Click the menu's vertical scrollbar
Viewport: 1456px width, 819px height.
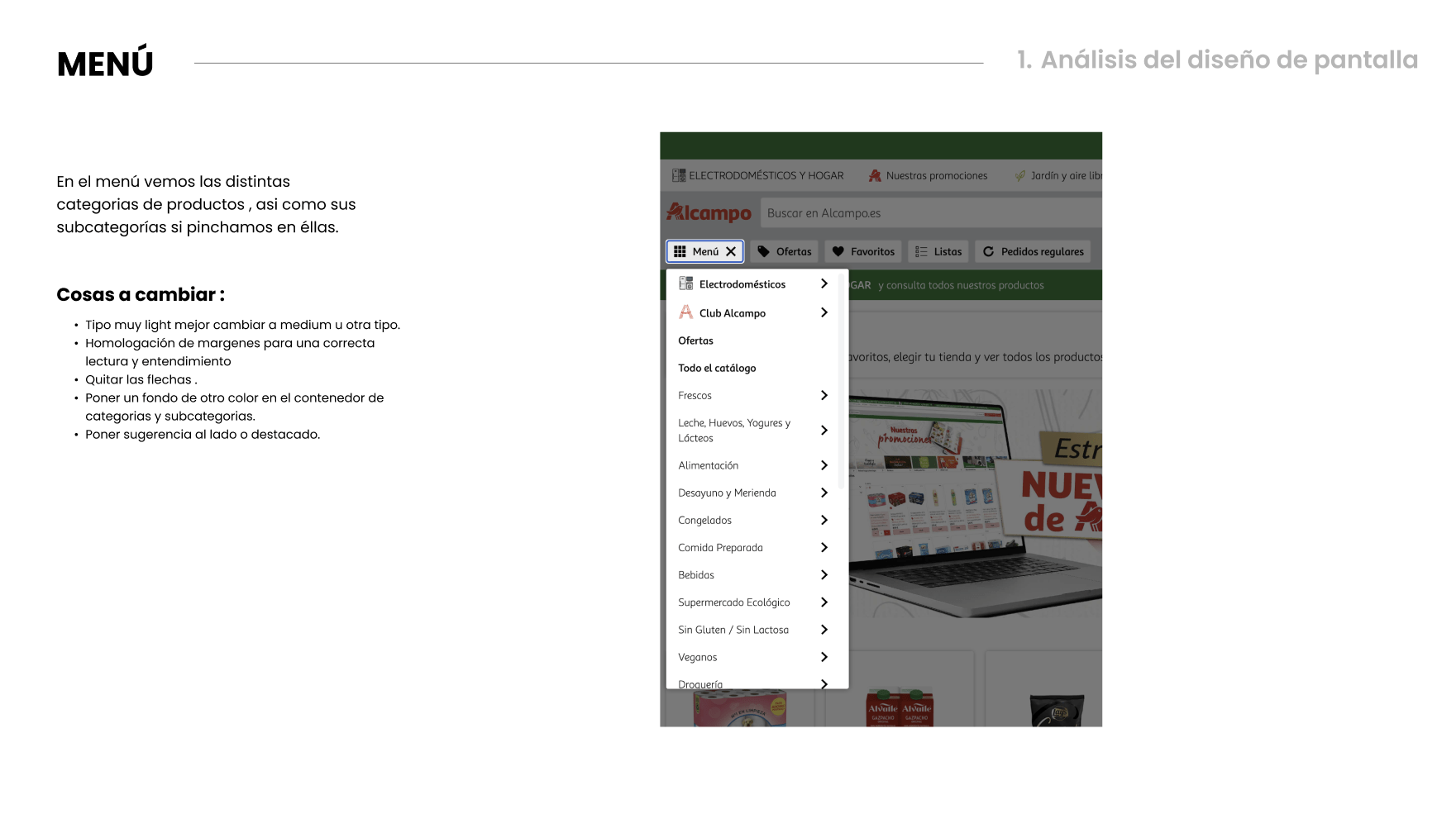(x=841, y=380)
